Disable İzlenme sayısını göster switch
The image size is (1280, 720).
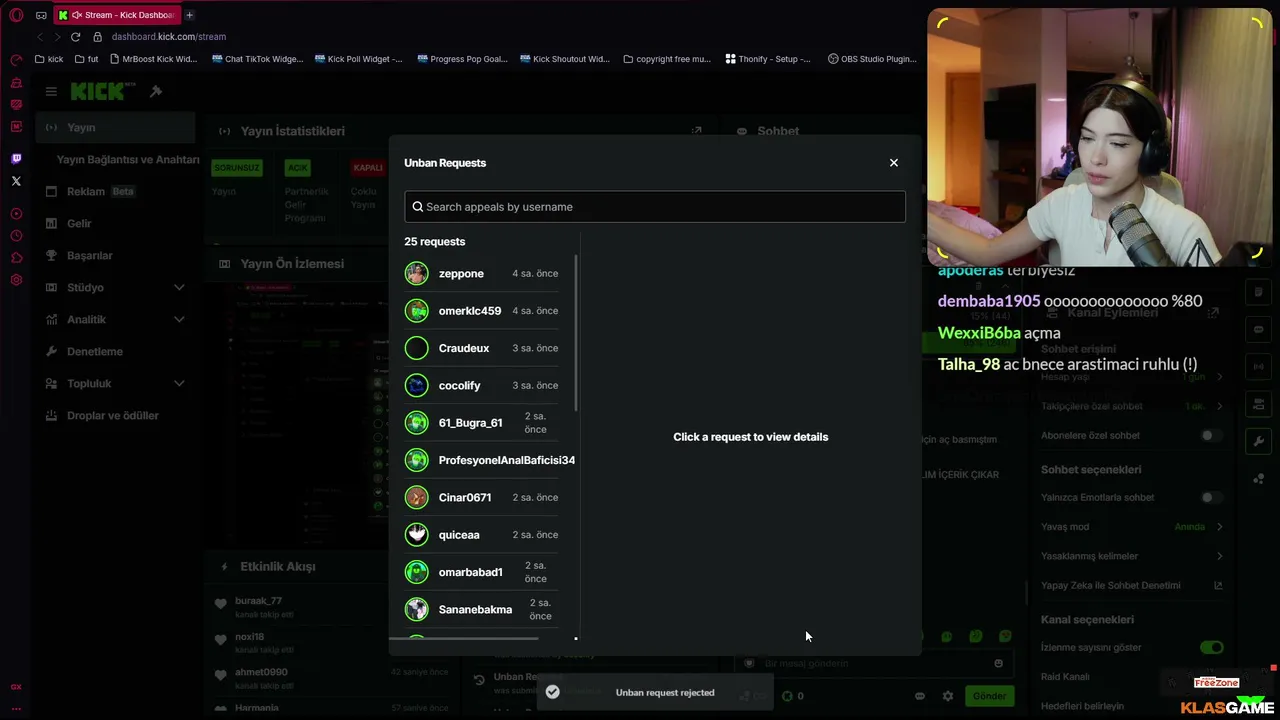coord(1211,648)
